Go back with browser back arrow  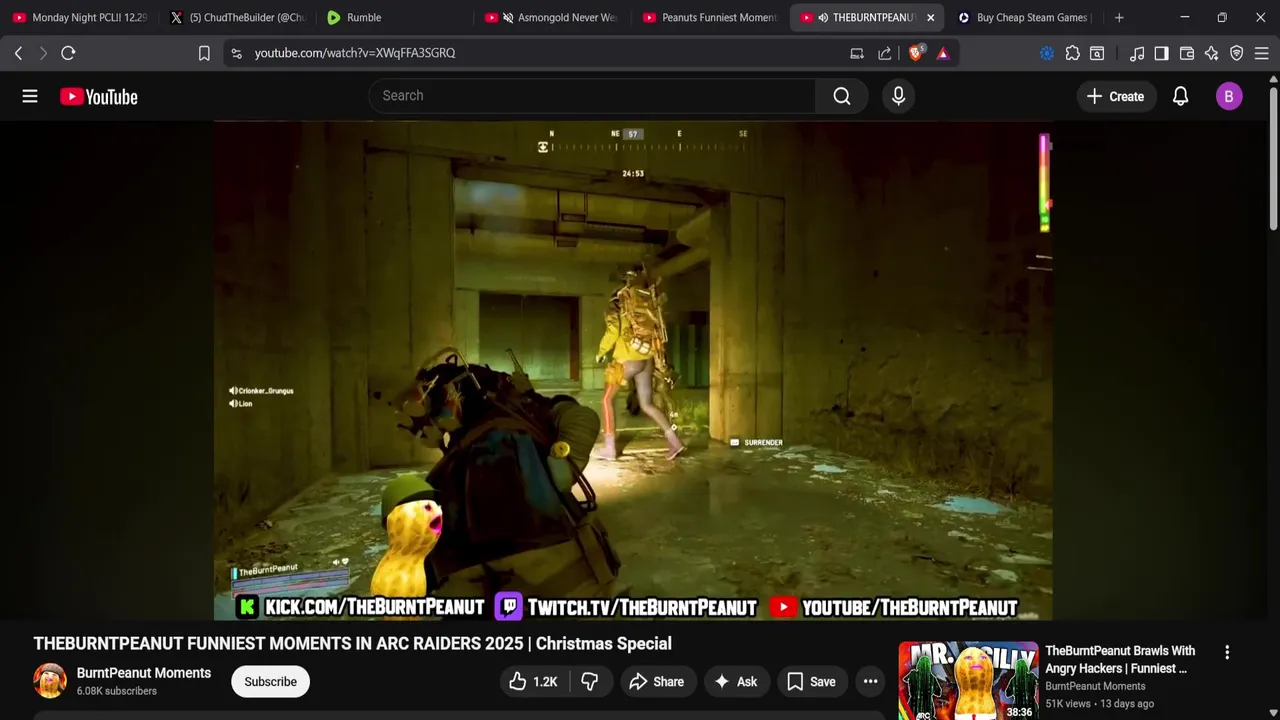[18, 53]
